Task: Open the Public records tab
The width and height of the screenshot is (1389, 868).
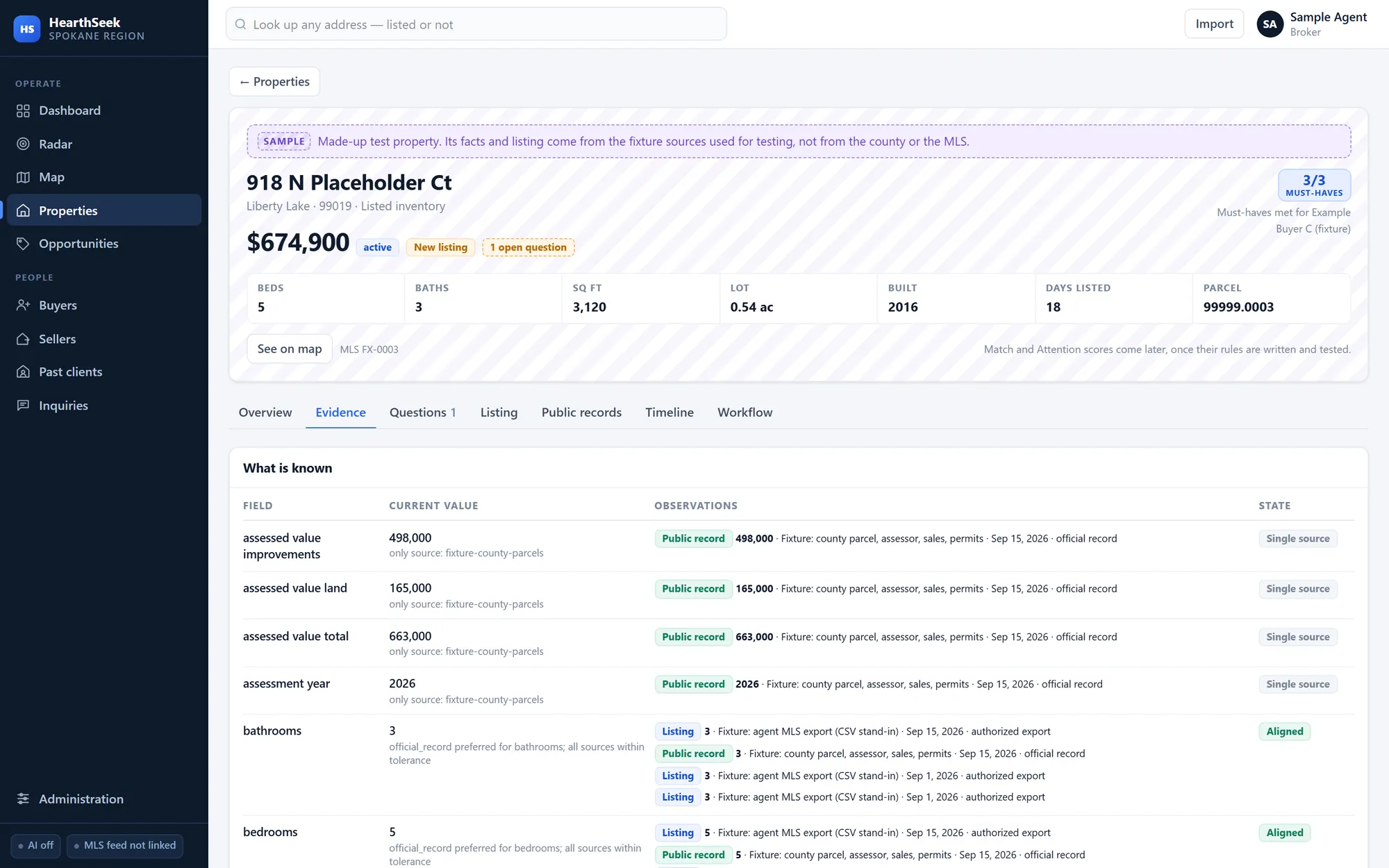Action: point(581,412)
